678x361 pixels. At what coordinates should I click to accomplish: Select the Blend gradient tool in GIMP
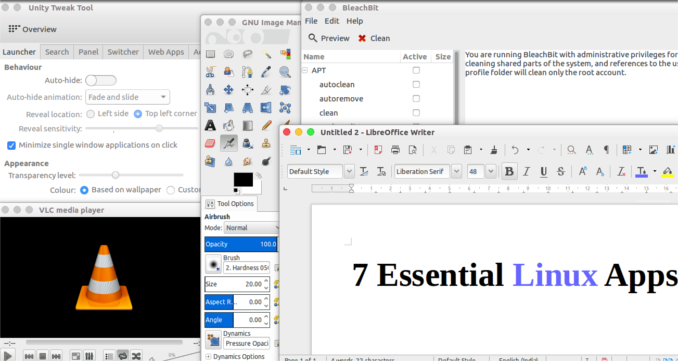247,125
